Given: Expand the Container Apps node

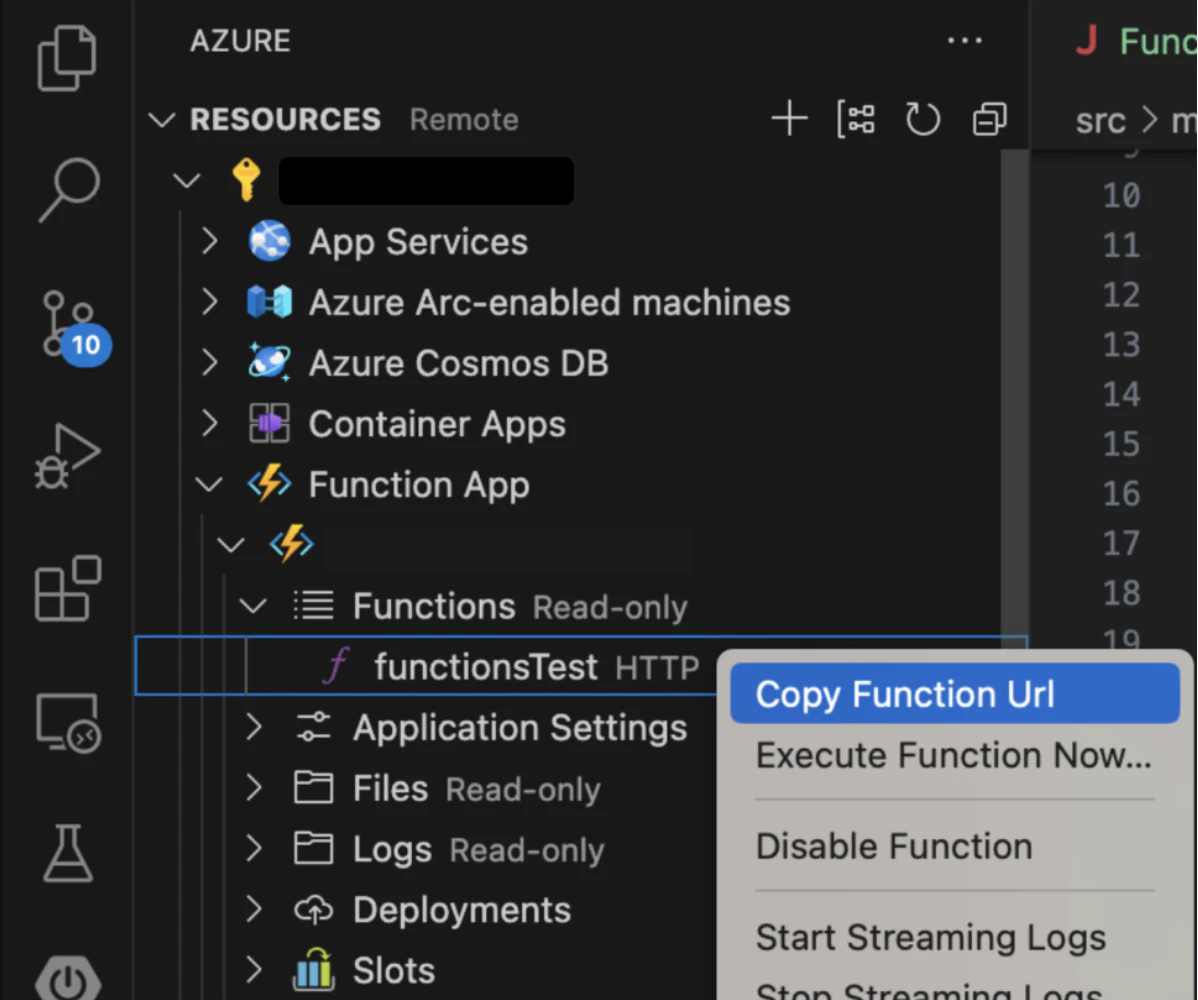Looking at the screenshot, I should pyautogui.click(x=209, y=423).
